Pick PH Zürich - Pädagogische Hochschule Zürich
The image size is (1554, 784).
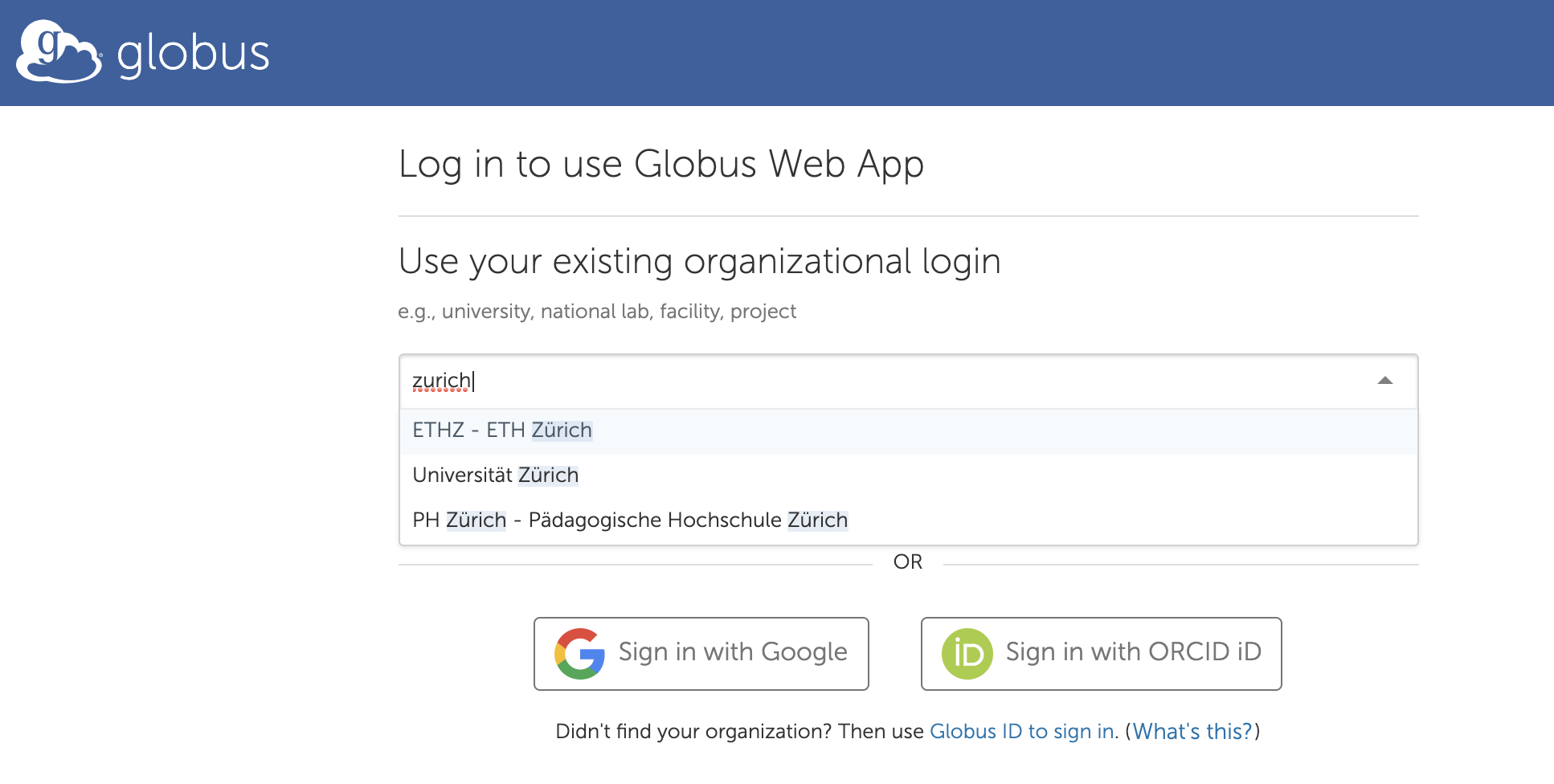pos(630,521)
